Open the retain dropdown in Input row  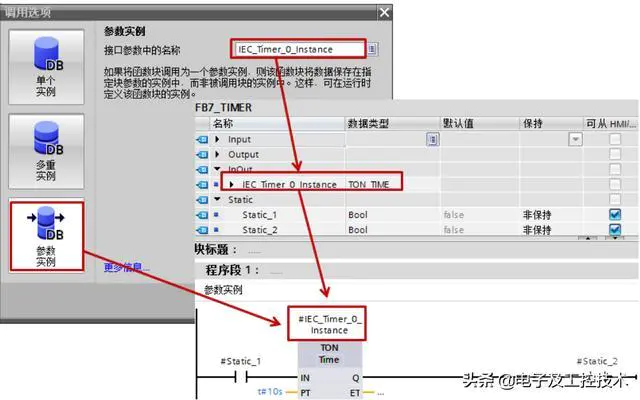click(x=575, y=139)
